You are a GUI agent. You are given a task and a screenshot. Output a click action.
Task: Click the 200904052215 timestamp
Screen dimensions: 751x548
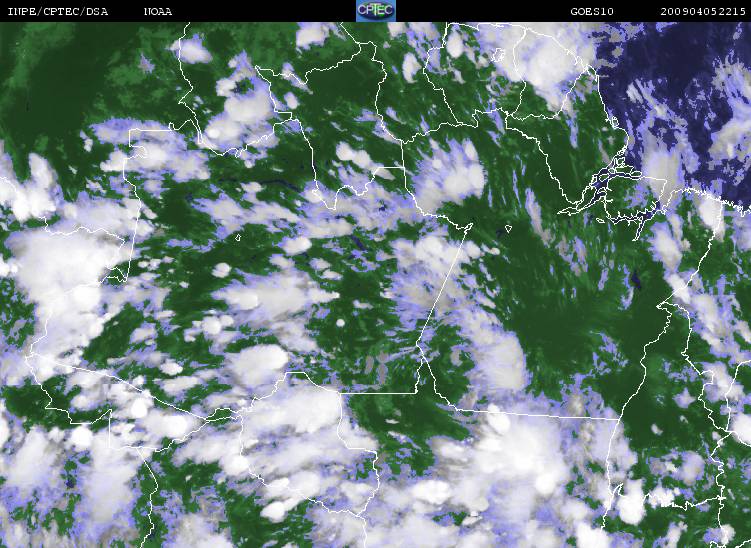pos(703,11)
